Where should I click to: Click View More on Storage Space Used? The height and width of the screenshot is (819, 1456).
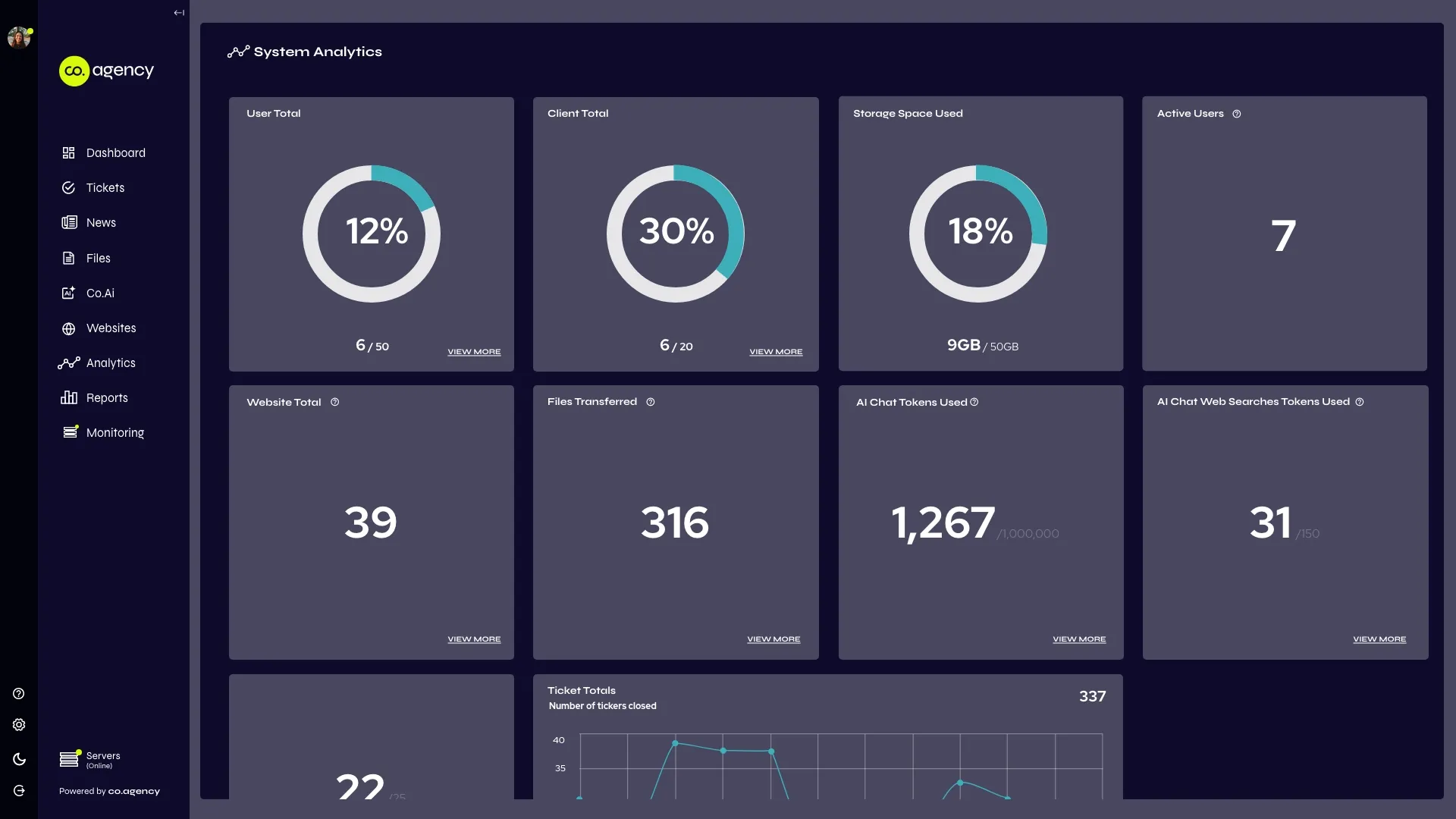coord(1079,351)
